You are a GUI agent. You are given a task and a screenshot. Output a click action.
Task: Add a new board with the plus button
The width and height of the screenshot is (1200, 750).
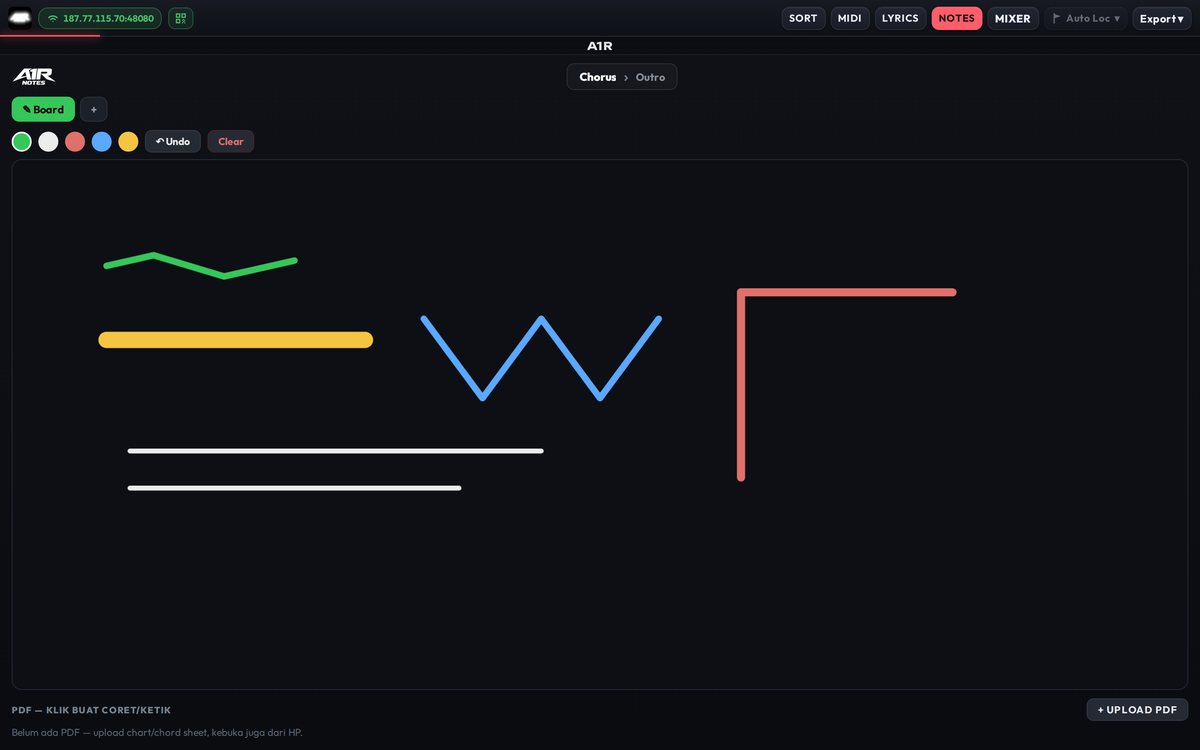[x=94, y=110]
